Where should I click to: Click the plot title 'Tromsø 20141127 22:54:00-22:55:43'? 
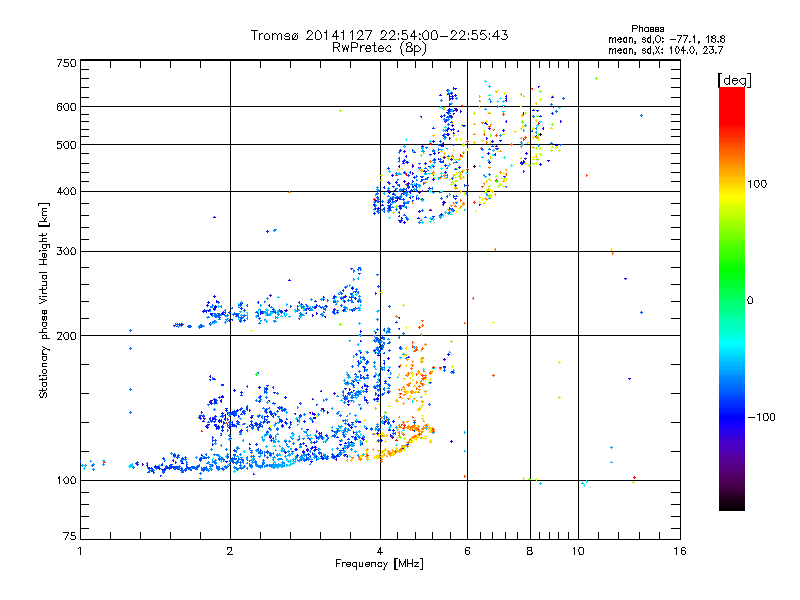[379, 35]
